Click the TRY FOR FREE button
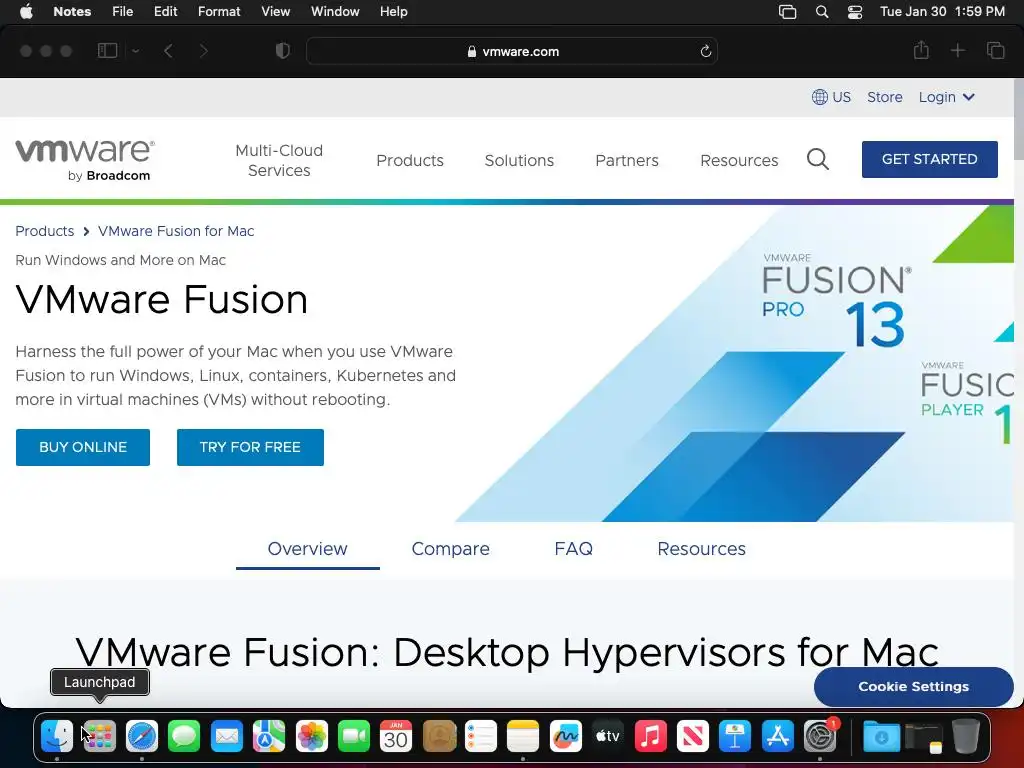Image resolution: width=1024 pixels, height=768 pixels. (250, 447)
